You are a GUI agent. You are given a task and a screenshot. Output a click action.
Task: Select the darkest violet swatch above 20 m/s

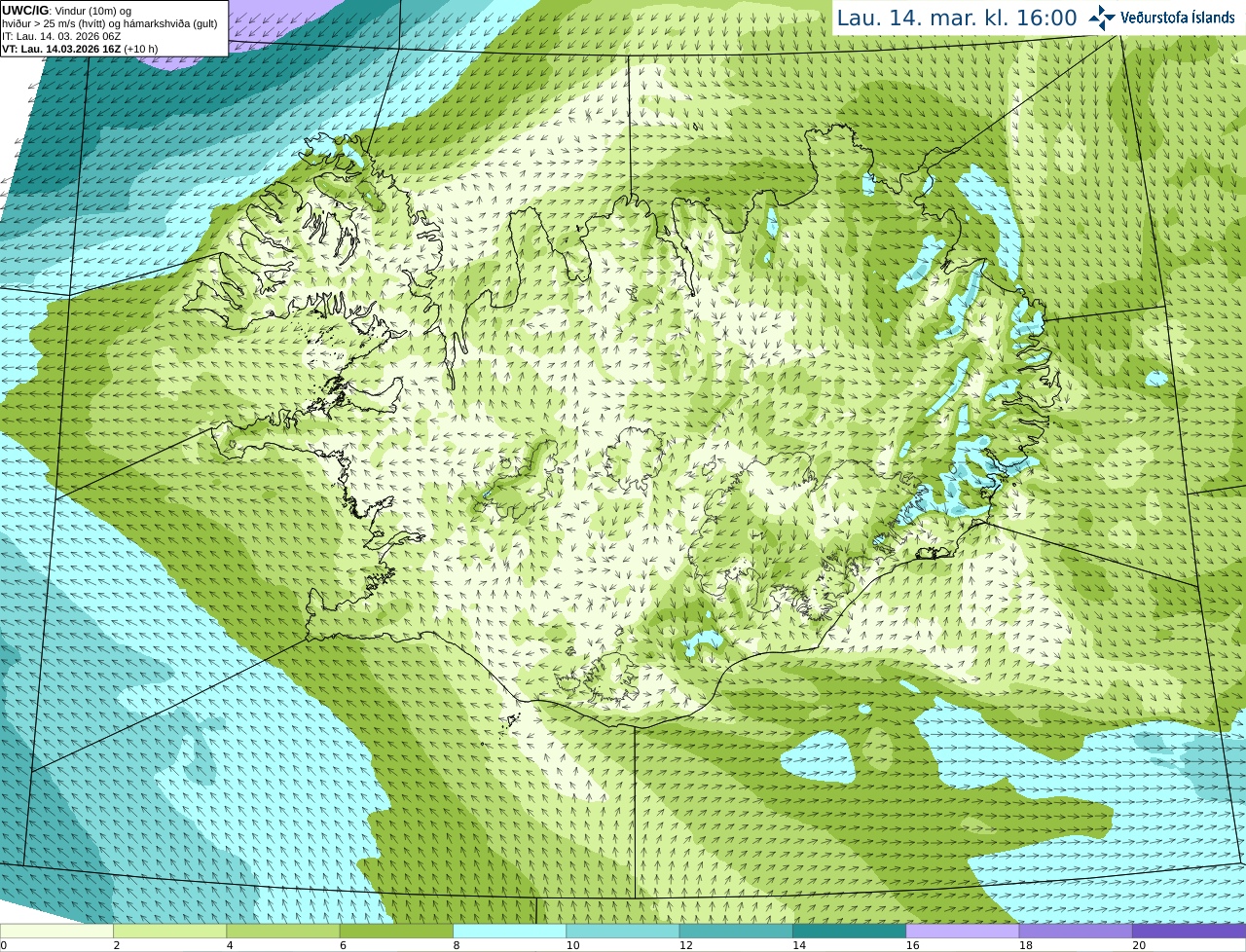(x=1189, y=932)
